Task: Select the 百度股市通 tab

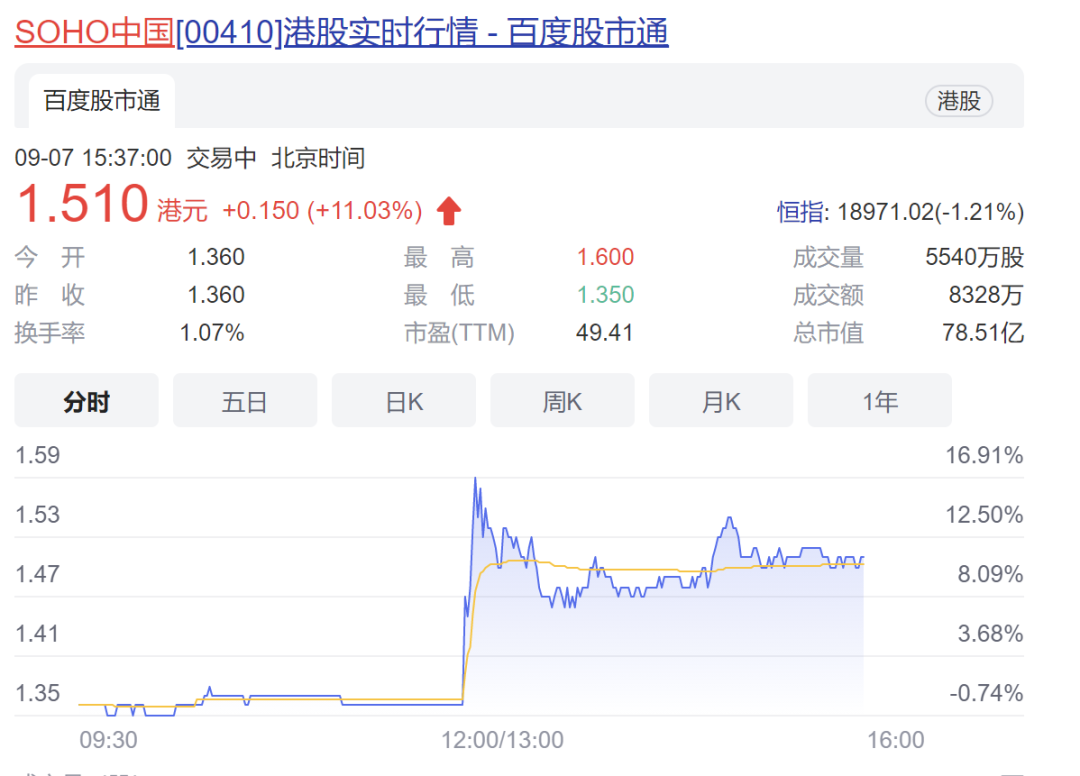Action: 101,101
